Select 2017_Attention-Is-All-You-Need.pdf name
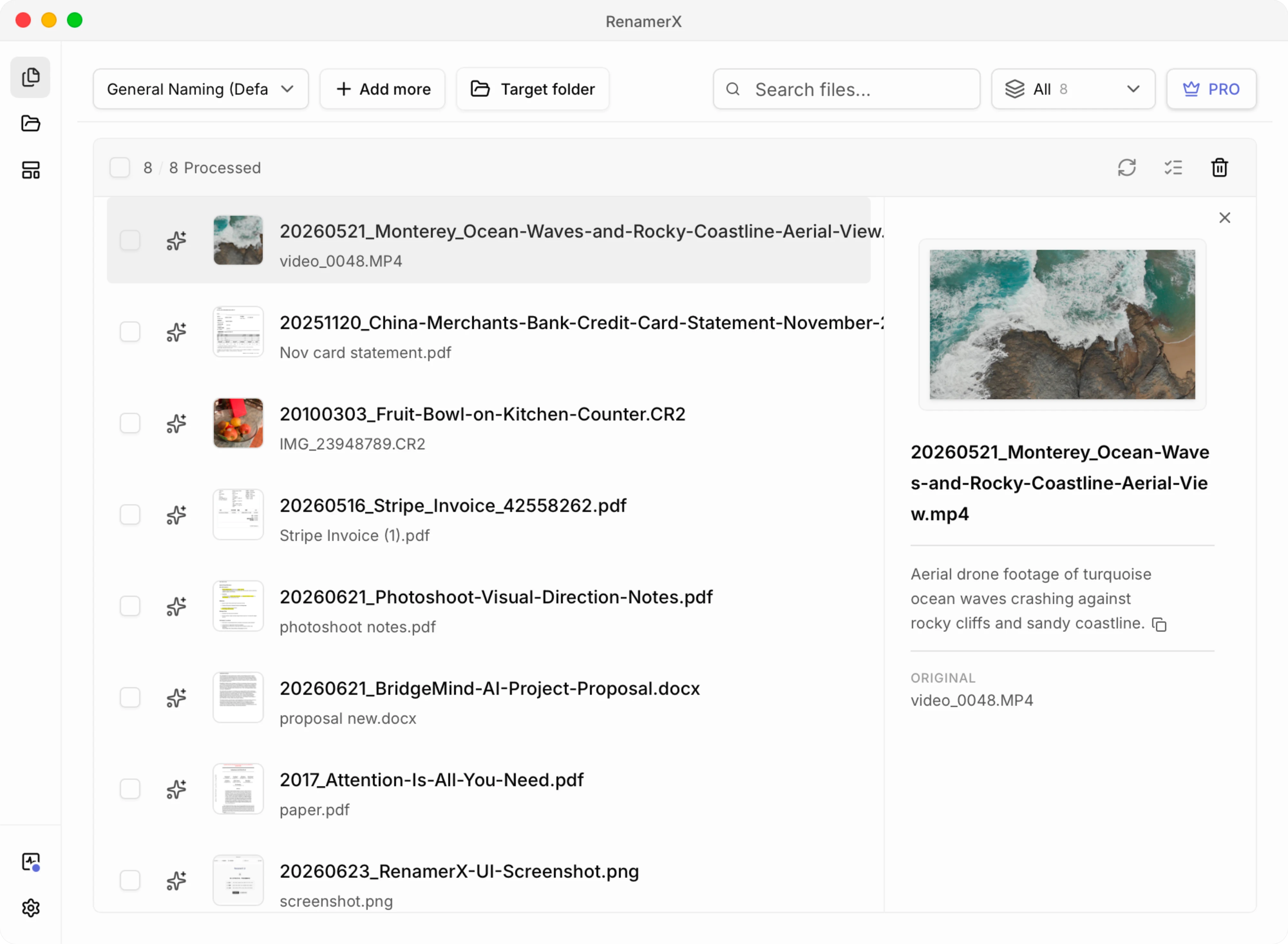The height and width of the screenshot is (944, 1288). pyautogui.click(x=431, y=780)
